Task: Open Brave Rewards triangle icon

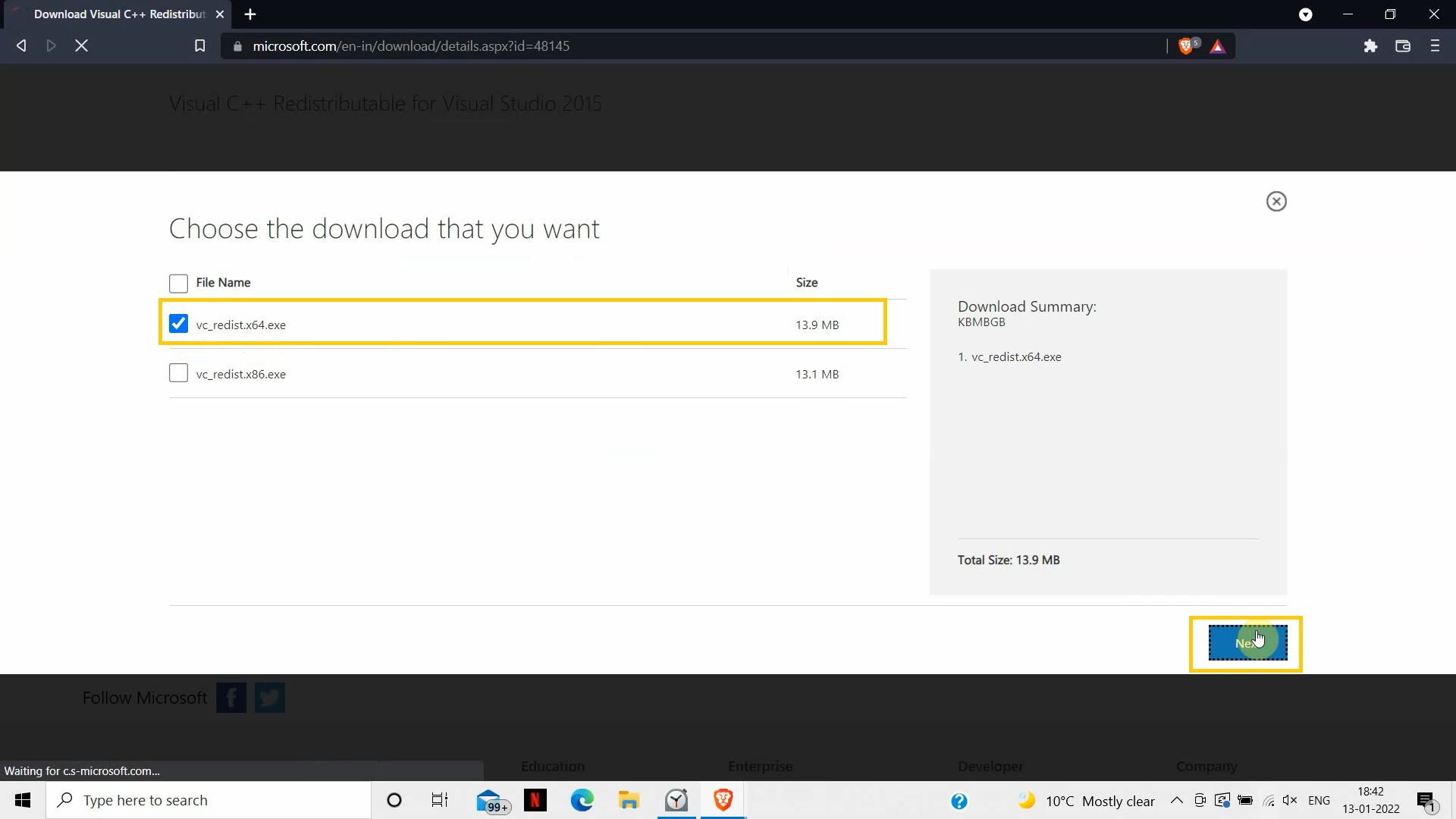Action: point(1218,47)
